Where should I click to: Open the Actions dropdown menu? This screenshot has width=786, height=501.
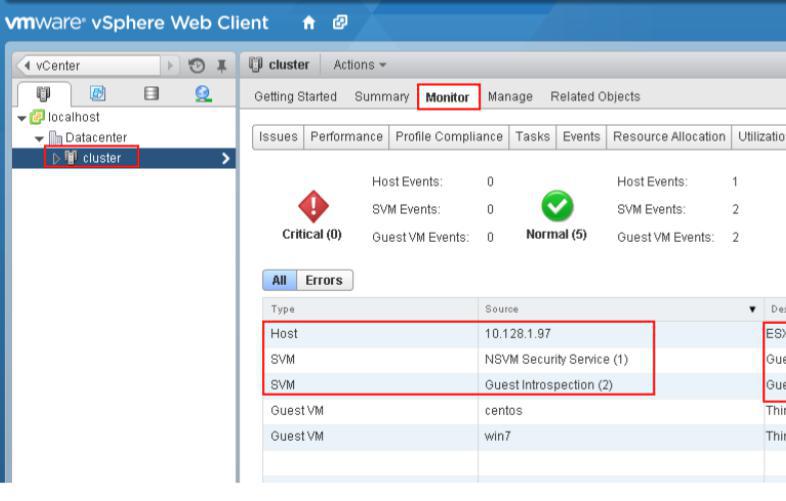pyautogui.click(x=359, y=65)
